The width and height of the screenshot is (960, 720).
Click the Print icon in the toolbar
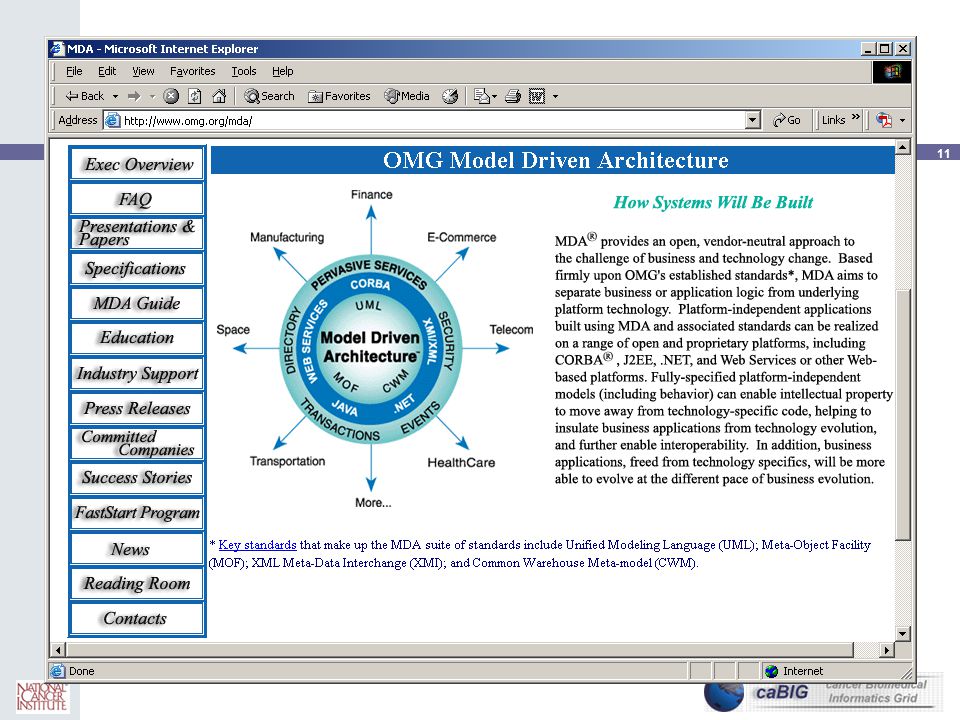[513, 96]
